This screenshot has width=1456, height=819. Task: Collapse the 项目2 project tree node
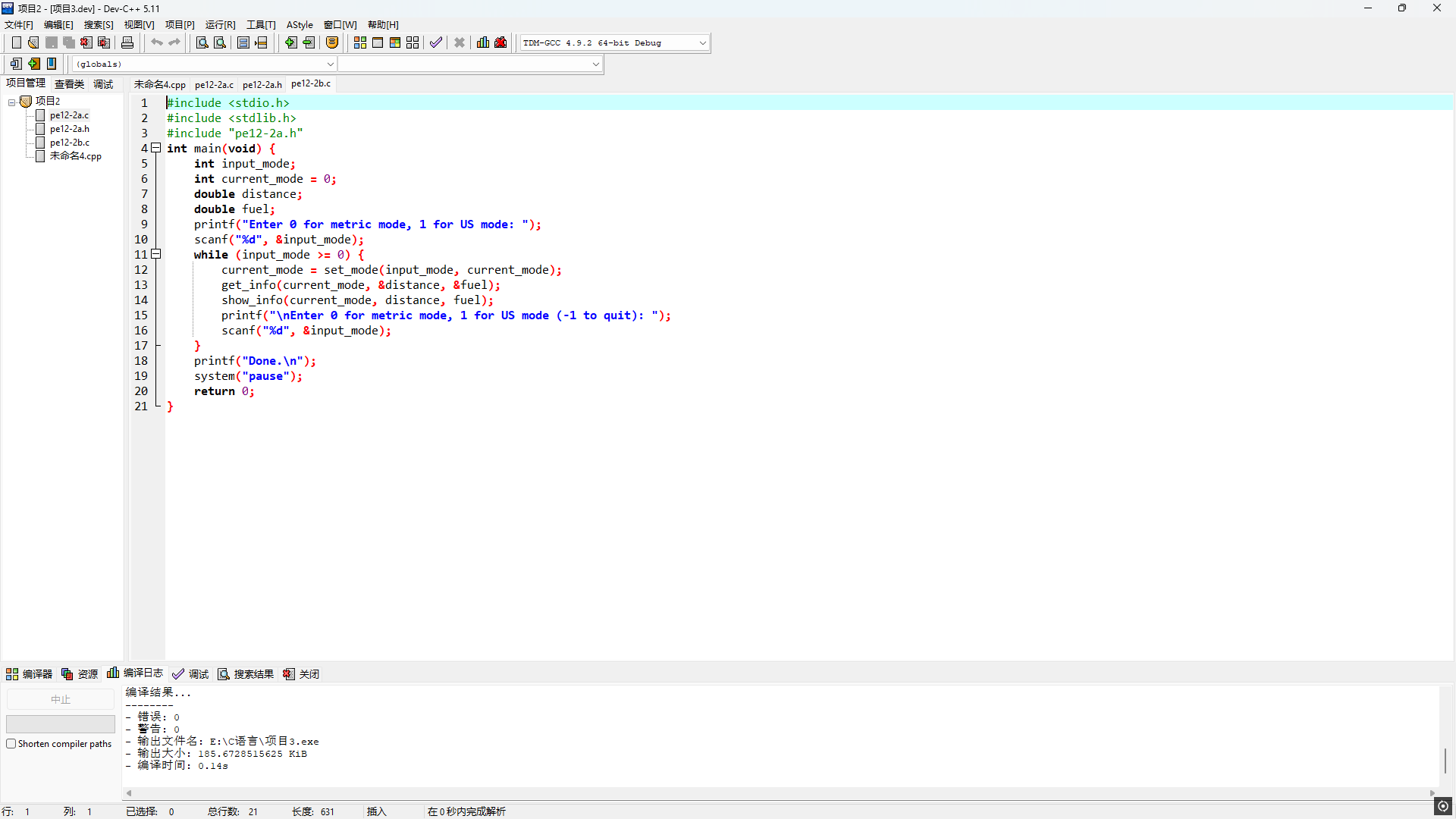(12, 102)
